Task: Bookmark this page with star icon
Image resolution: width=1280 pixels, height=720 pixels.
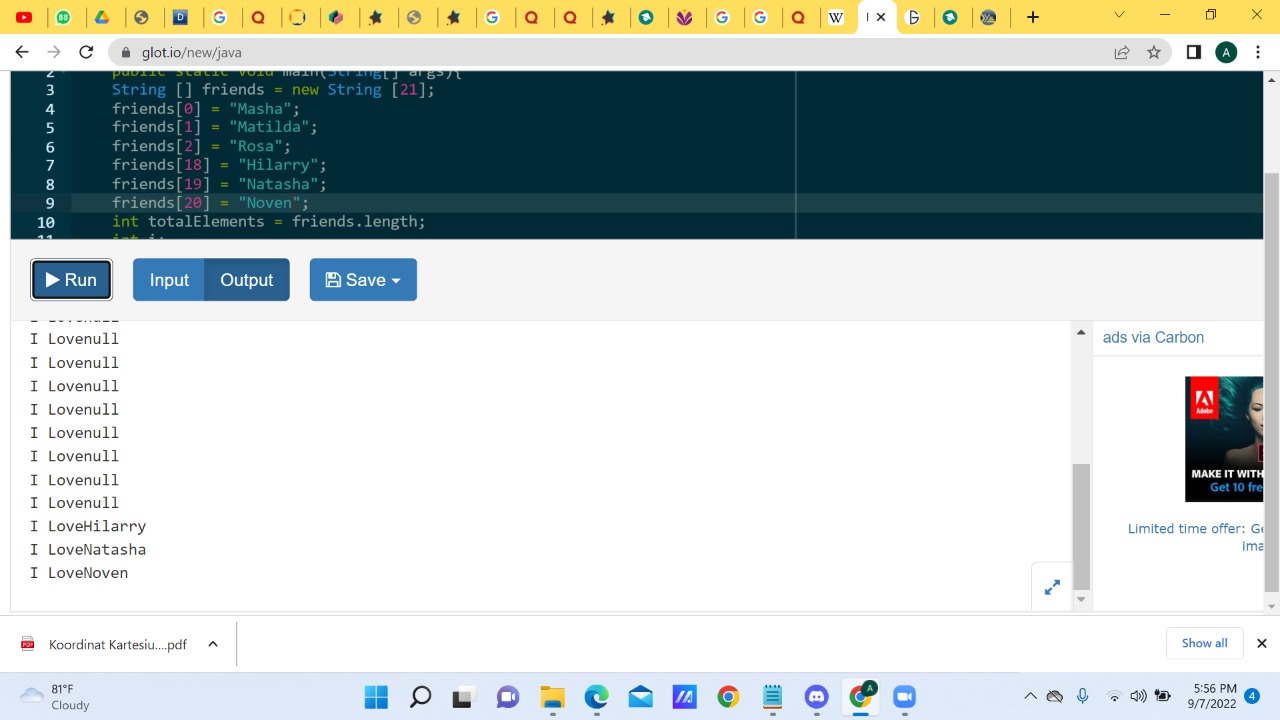Action: [1154, 52]
